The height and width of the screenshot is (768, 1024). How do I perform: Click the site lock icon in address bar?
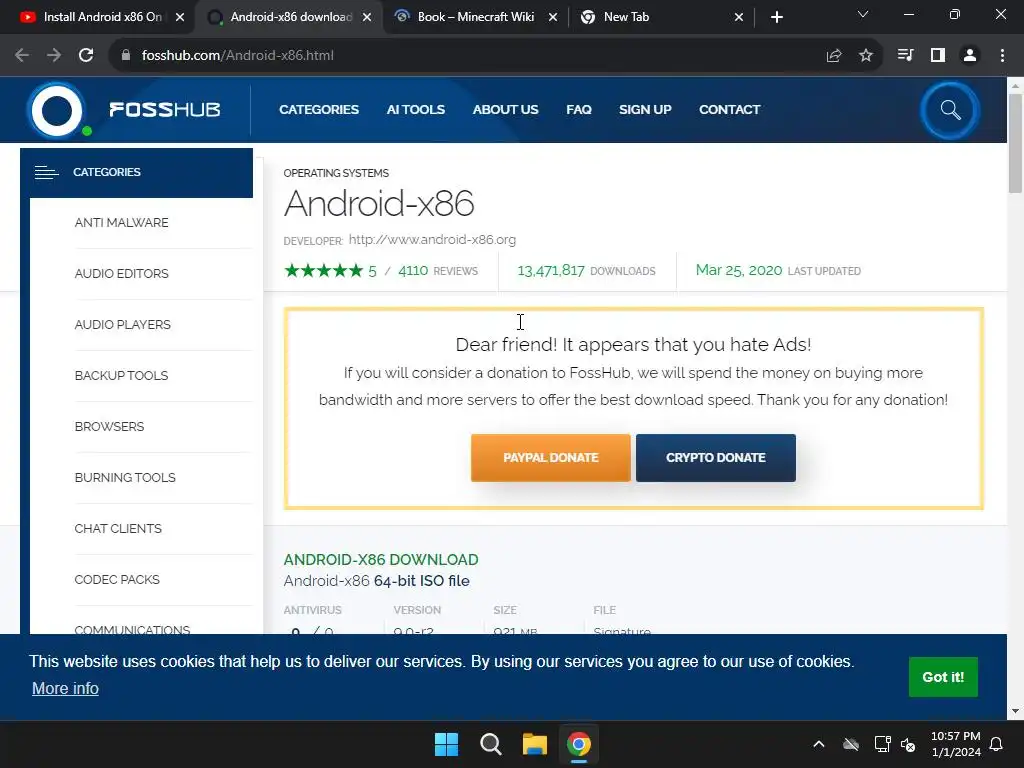pyautogui.click(x=126, y=56)
